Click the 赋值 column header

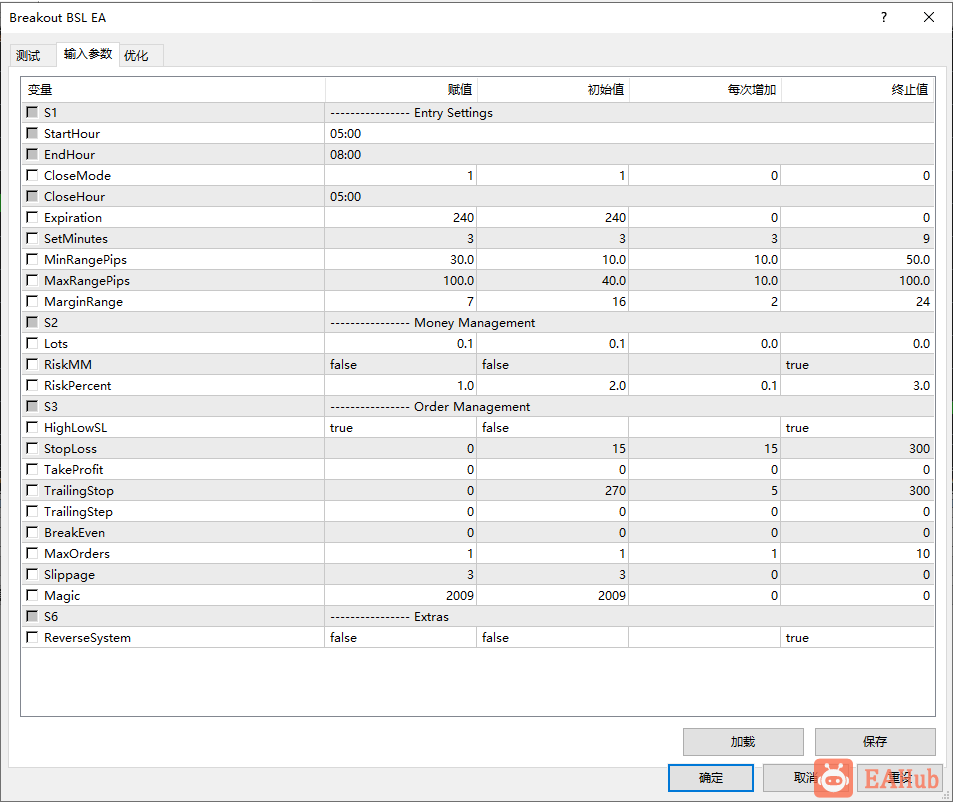[401, 90]
